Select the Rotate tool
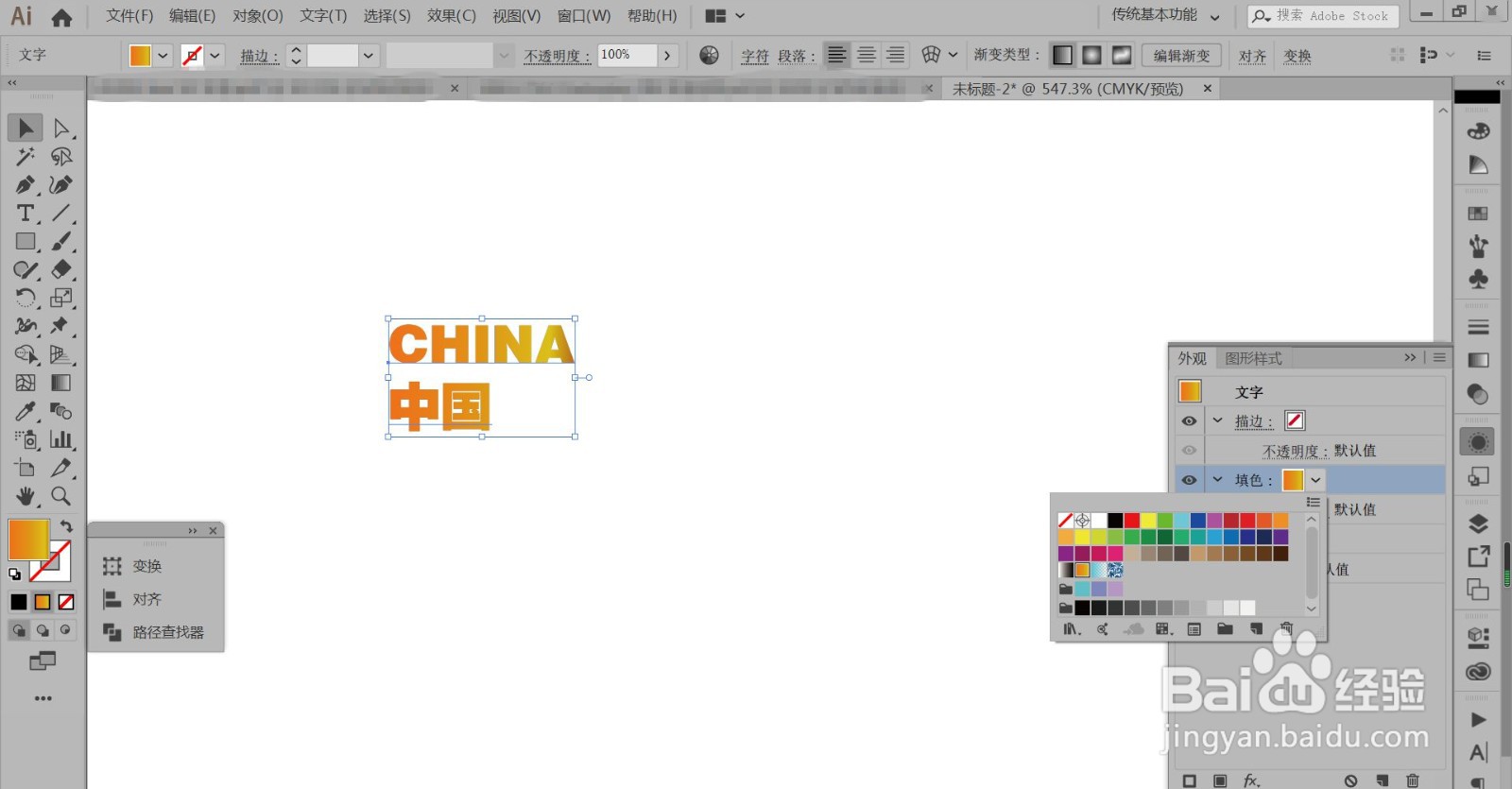Viewport: 1512px width, 789px height. point(26,298)
